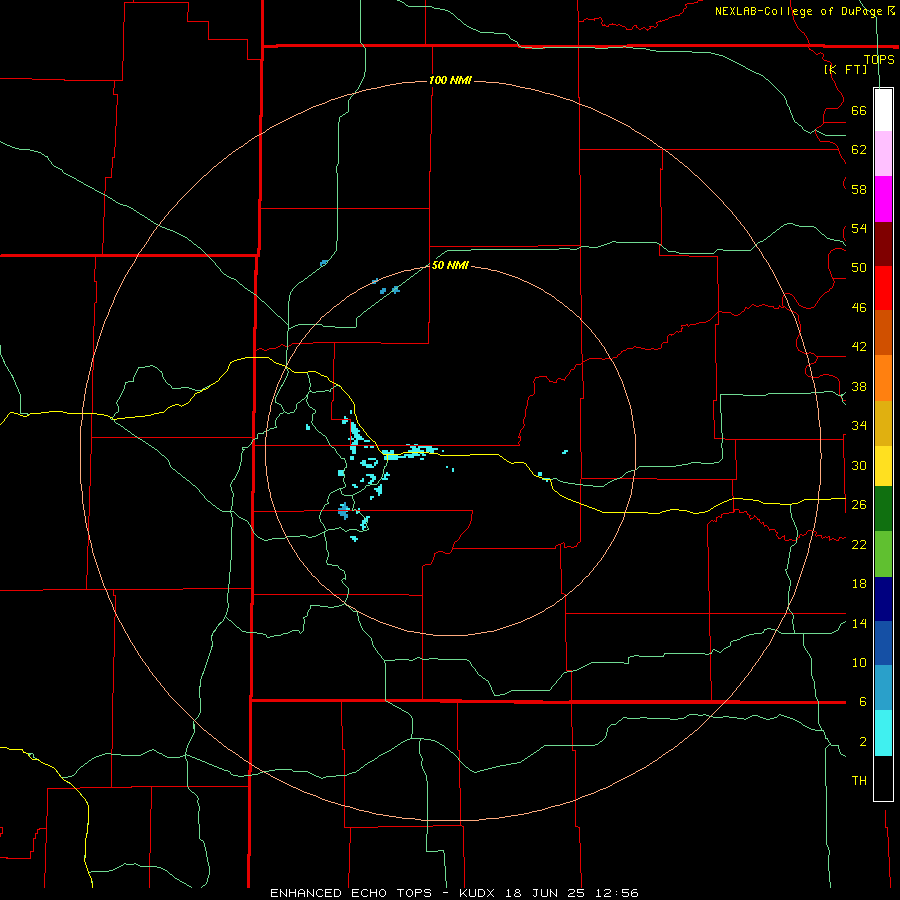Click the legend value 66
The width and height of the screenshot is (900, 900).
point(859,111)
